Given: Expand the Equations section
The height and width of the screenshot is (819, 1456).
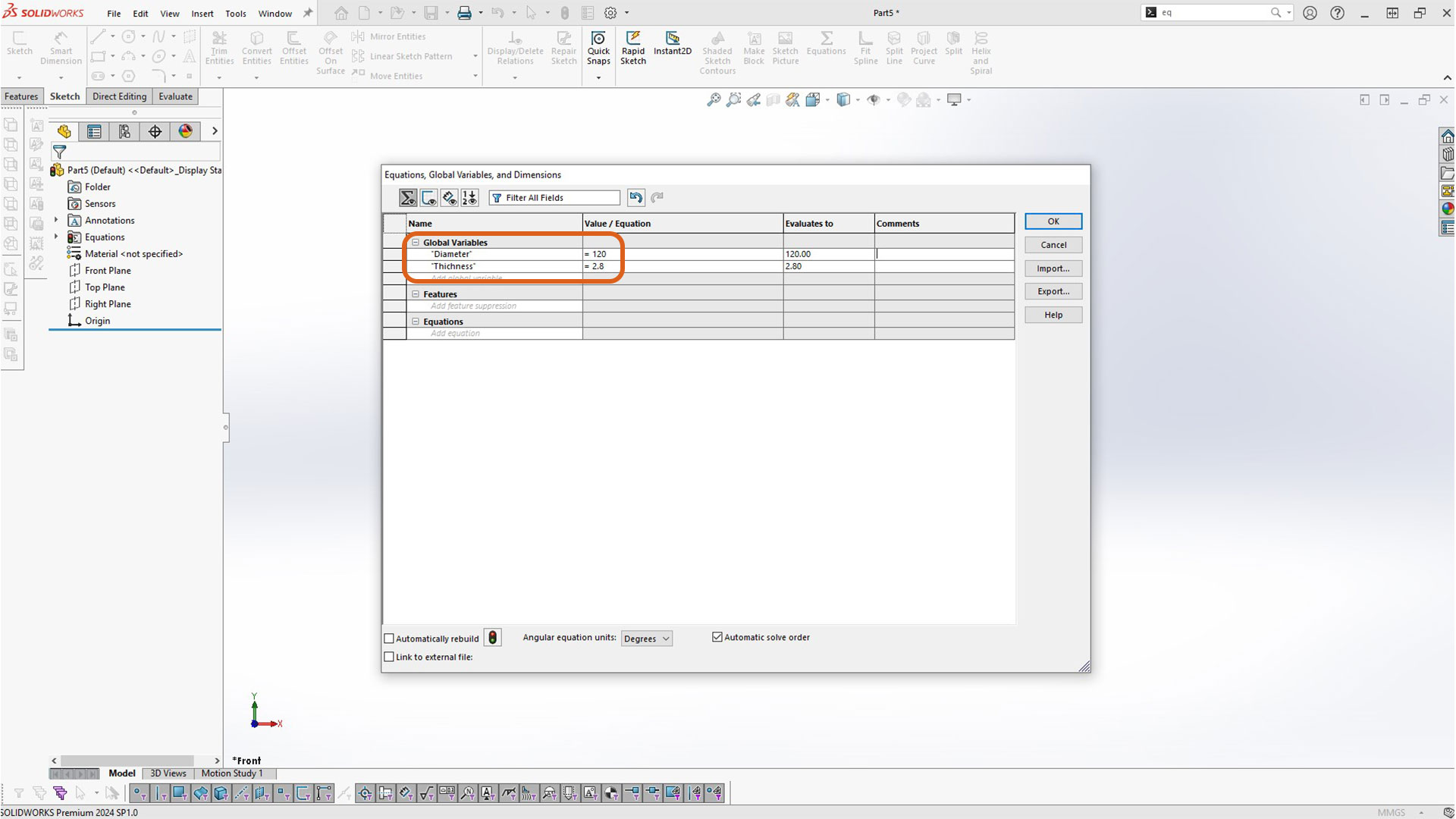Looking at the screenshot, I should (x=416, y=321).
